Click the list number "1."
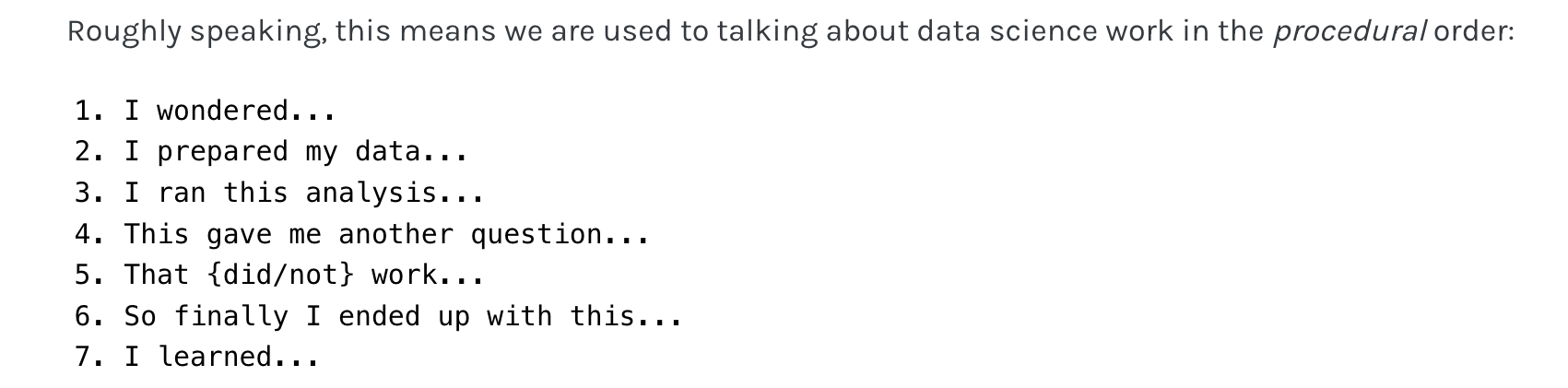Screen dimensions: 1568x388 pyautogui.click(x=89, y=111)
